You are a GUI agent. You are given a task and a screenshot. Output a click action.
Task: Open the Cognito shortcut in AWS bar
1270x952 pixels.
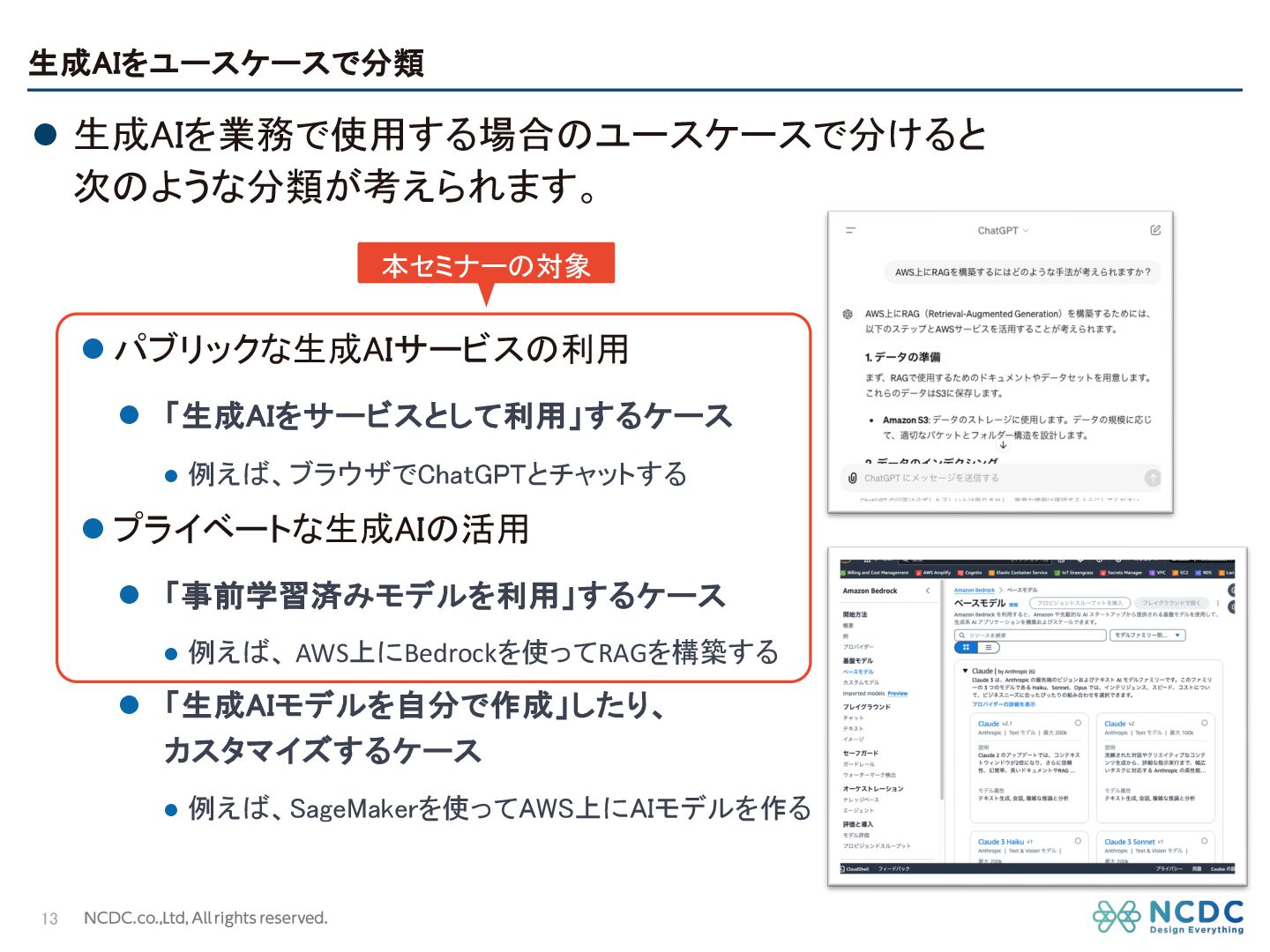[969, 573]
